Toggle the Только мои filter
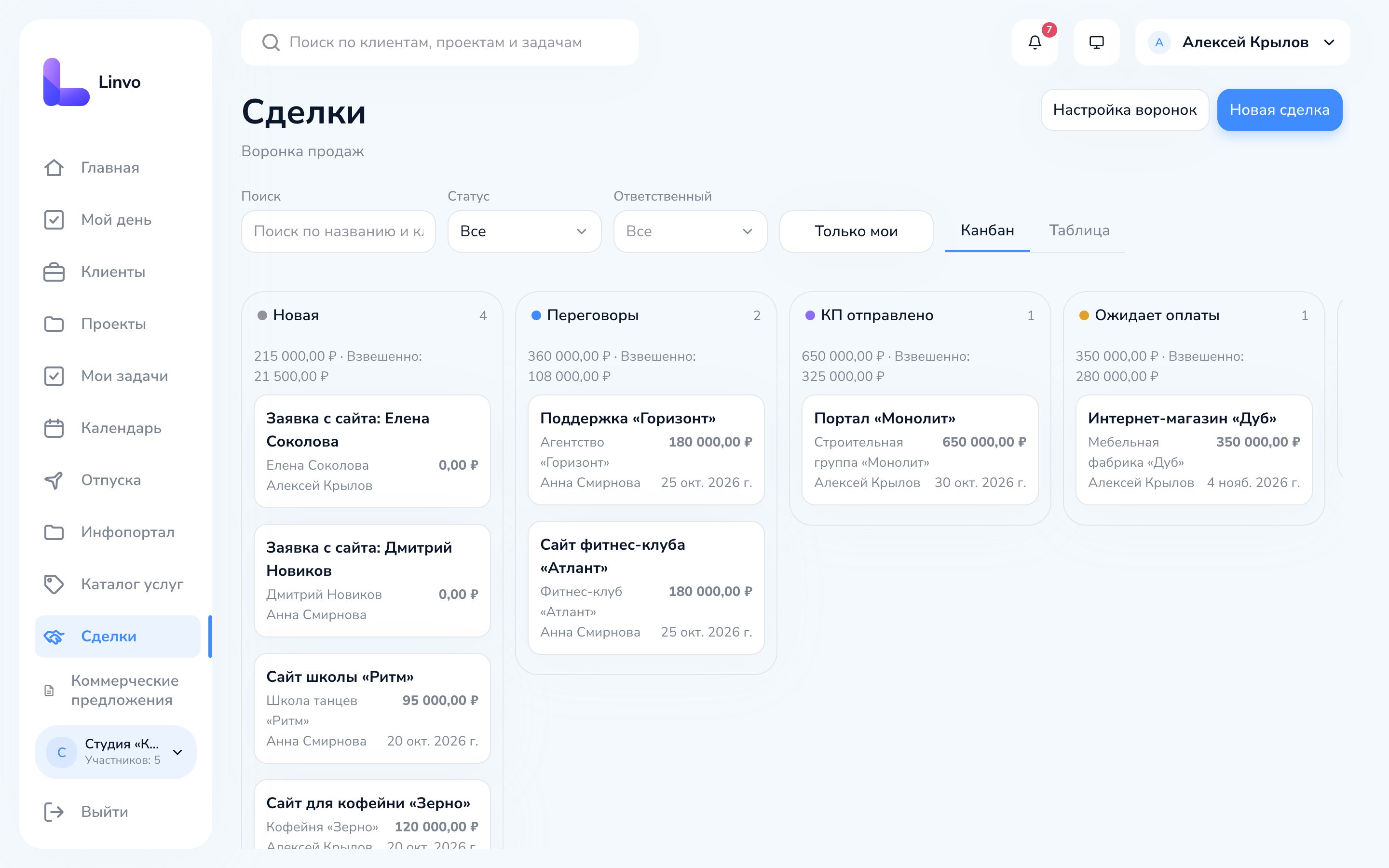 856,231
